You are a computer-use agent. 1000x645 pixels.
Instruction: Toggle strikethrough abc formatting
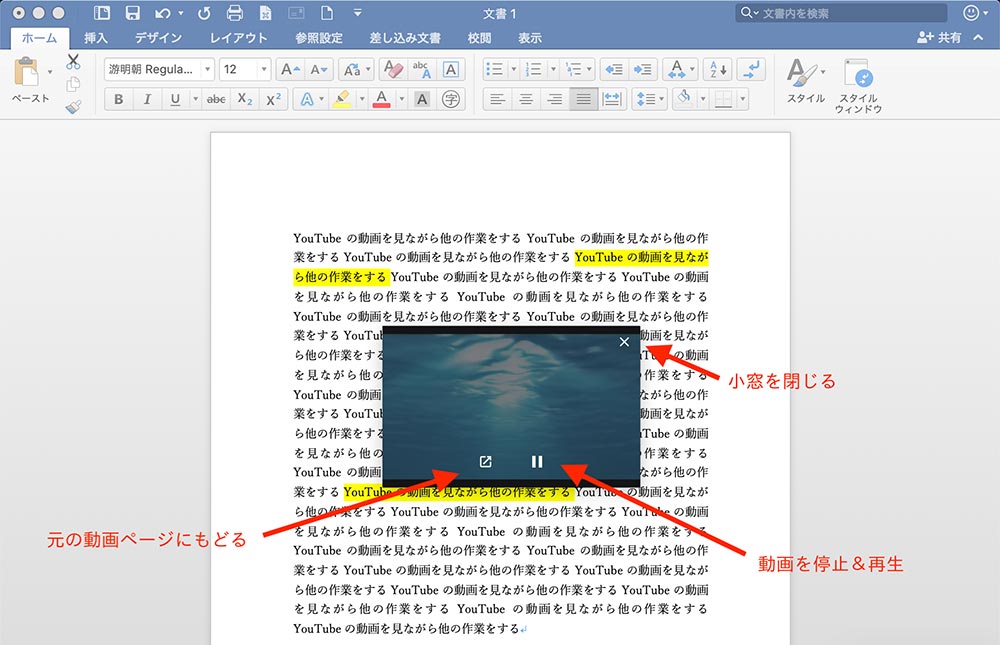(x=216, y=99)
